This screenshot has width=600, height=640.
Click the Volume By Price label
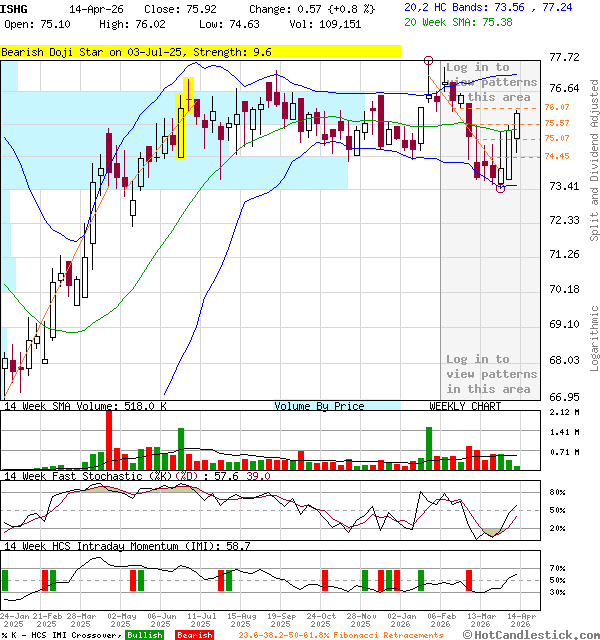tap(319, 406)
